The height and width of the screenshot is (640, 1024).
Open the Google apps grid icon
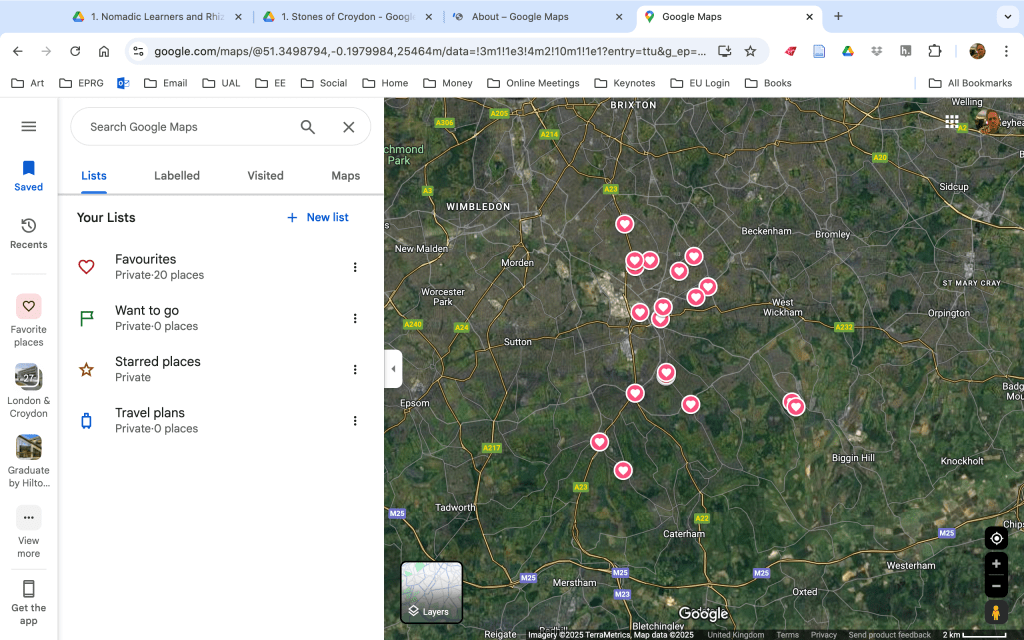pos(952,122)
